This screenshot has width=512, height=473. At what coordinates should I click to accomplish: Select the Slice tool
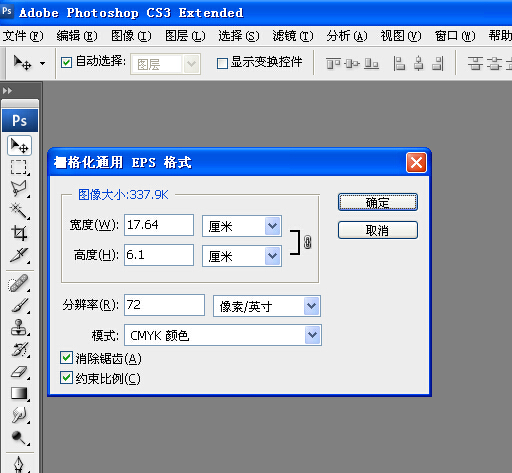pos(19,255)
